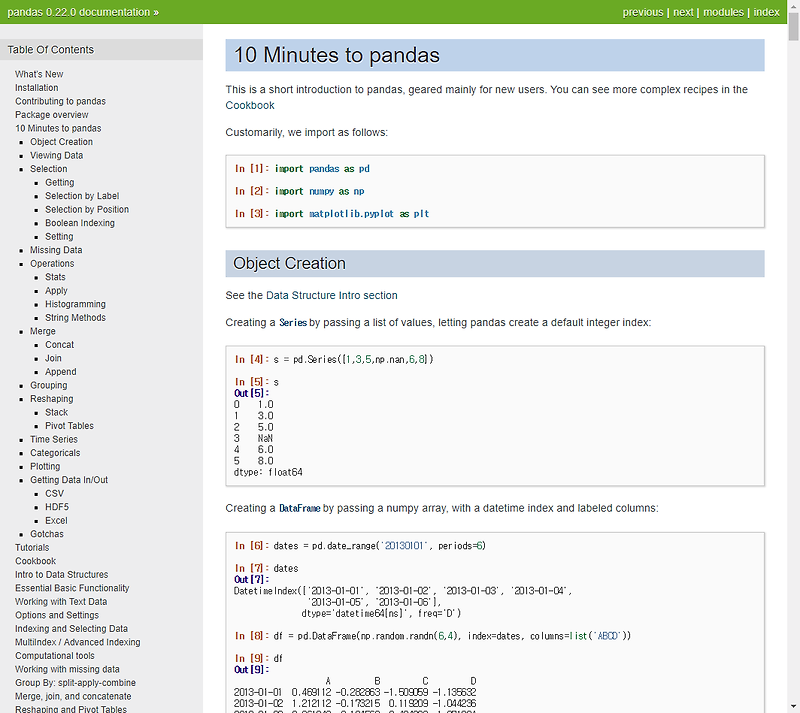Open Computational tools sidebar link
Image resolution: width=800 pixels, height=713 pixels.
[55, 656]
